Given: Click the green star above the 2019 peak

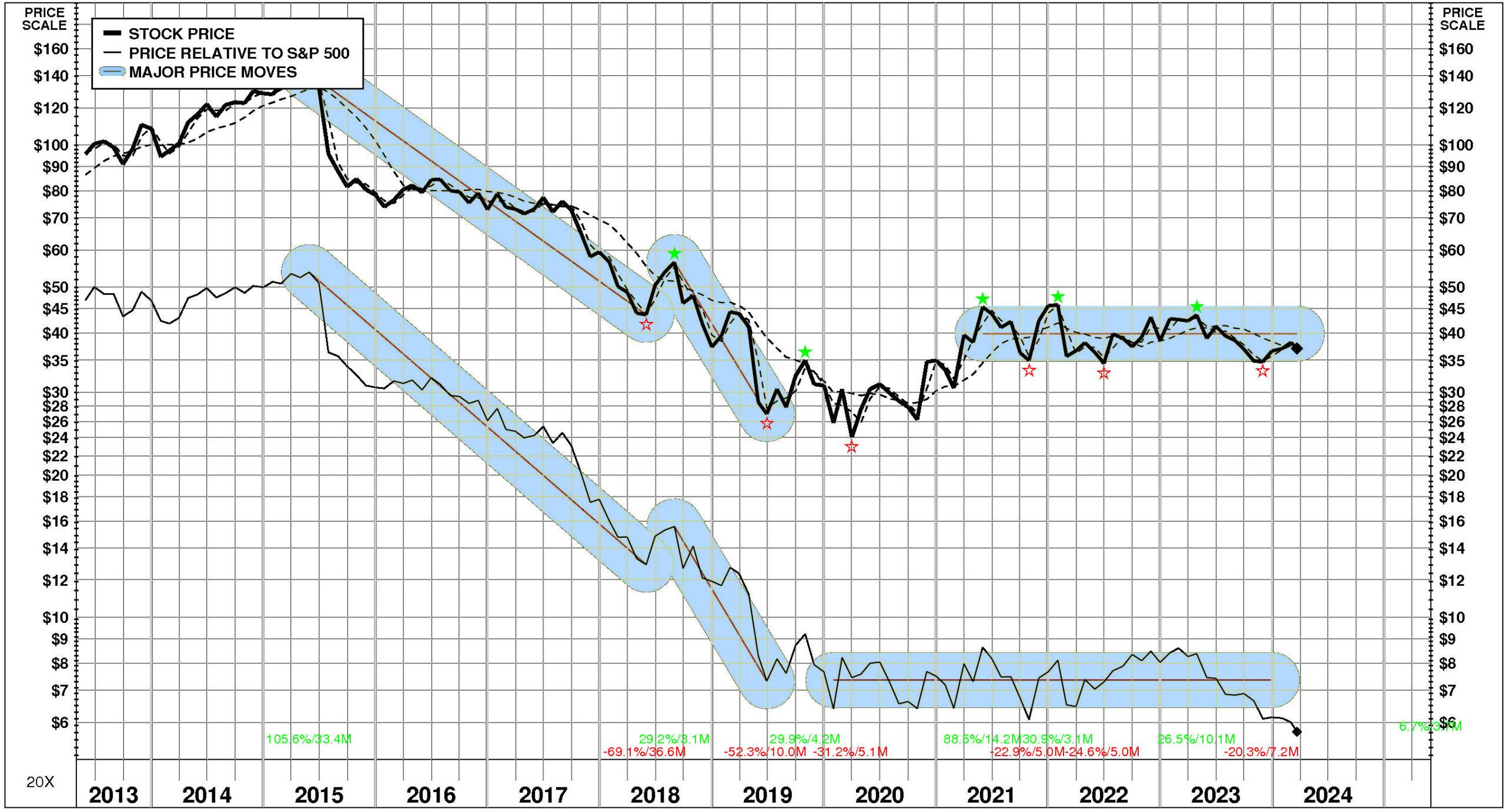Looking at the screenshot, I should [x=805, y=353].
